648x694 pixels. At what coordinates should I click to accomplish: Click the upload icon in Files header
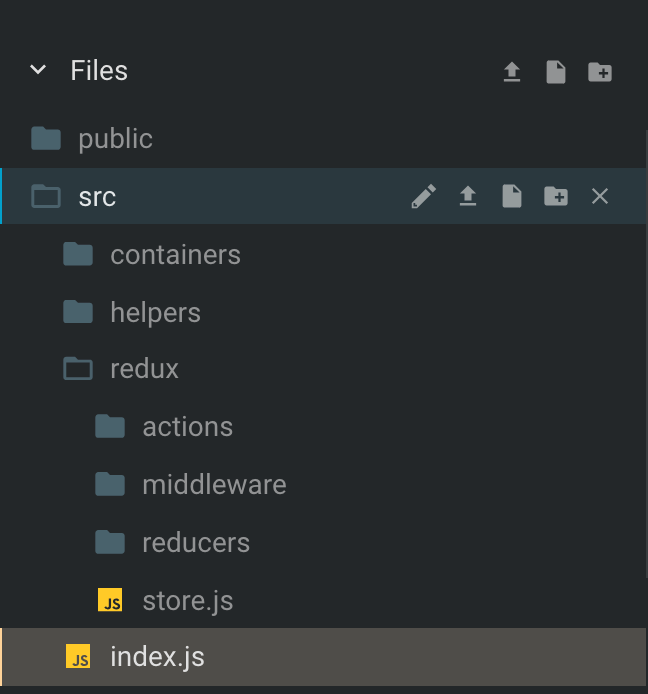(x=512, y=72)
